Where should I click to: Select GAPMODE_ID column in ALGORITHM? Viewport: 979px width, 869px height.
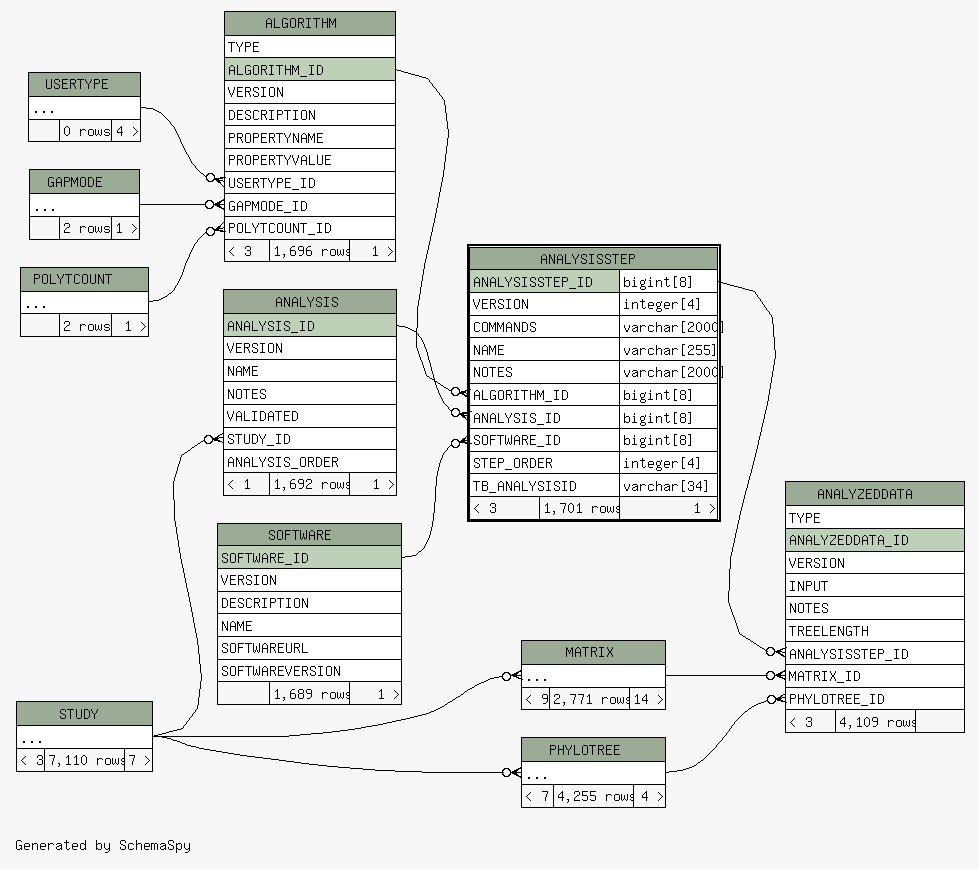(x=310, y=205)
